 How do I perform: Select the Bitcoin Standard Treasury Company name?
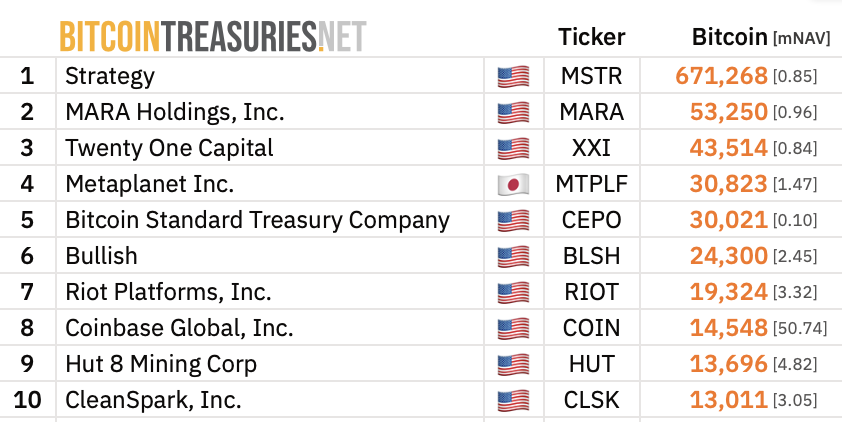pyautogui.click(x=257, y=220)
